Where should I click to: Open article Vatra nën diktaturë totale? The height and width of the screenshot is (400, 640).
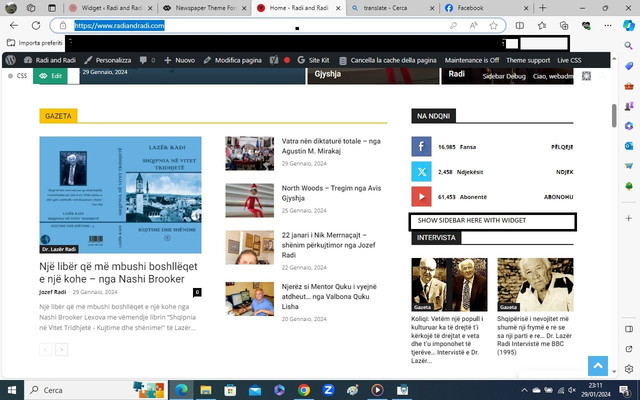[x=331, y=146]
